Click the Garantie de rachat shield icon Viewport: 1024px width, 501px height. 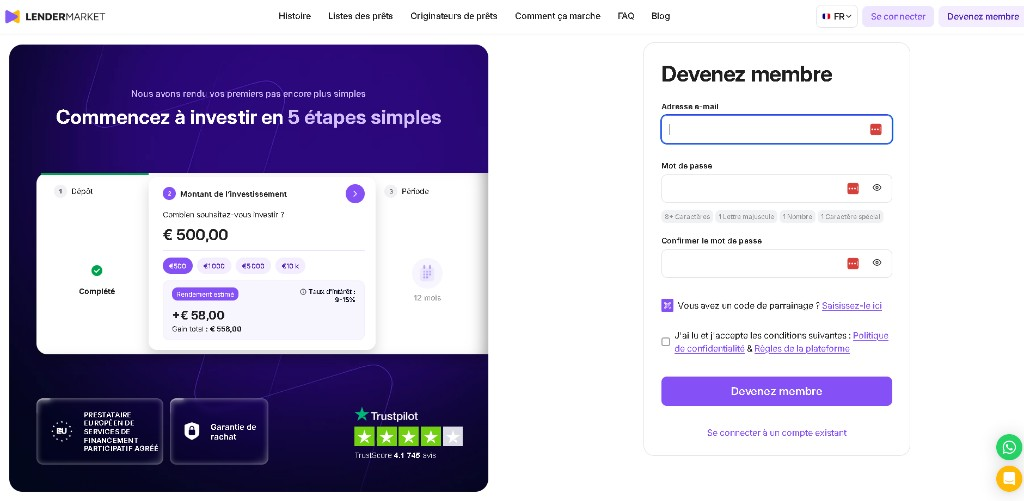pos(191,431)
